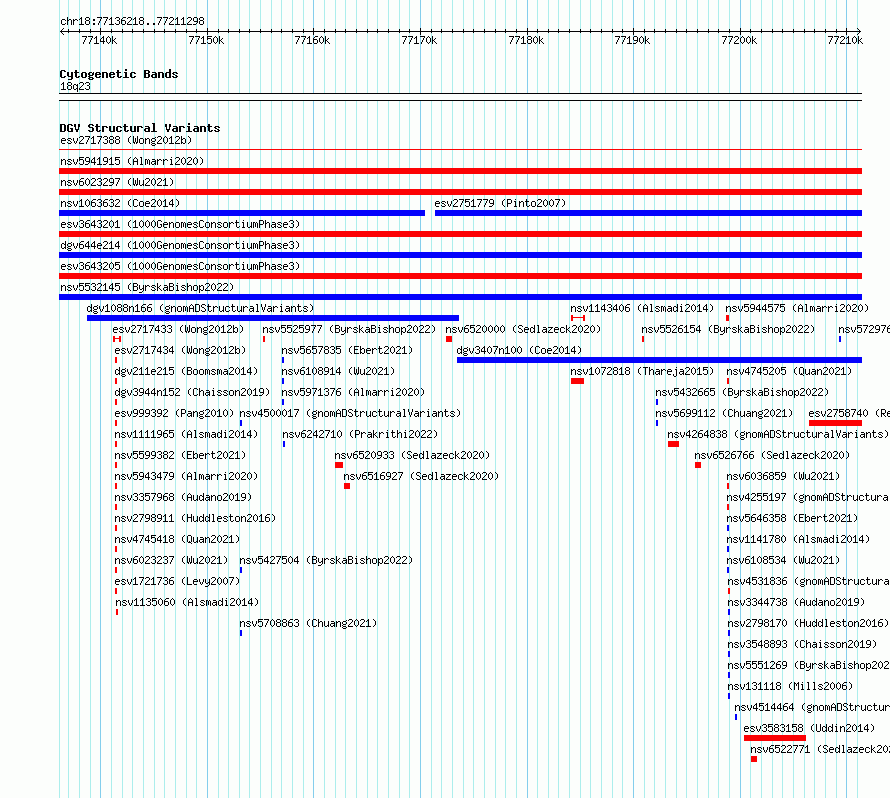Screen dimensions: 890x798
Task: Open nsv5432665 (ByrskaBishop2022) variant
Action: coord(742,392)
